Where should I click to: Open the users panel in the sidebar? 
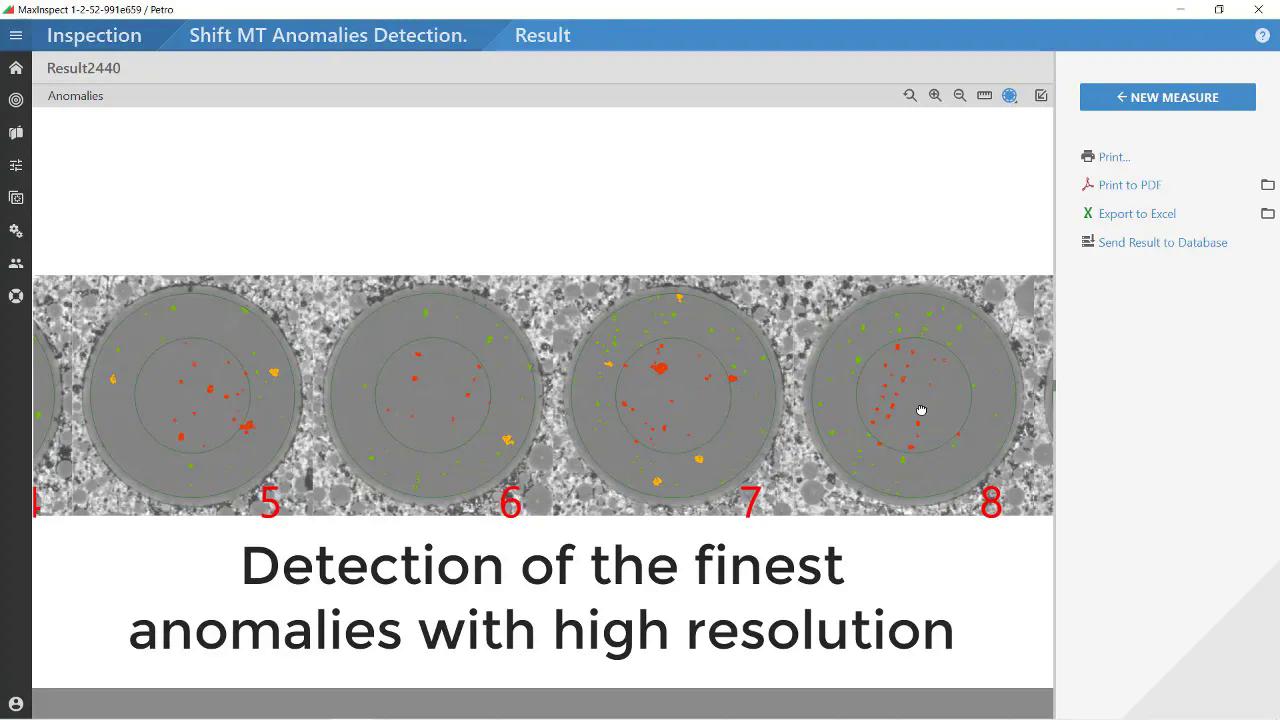[15, 263]
